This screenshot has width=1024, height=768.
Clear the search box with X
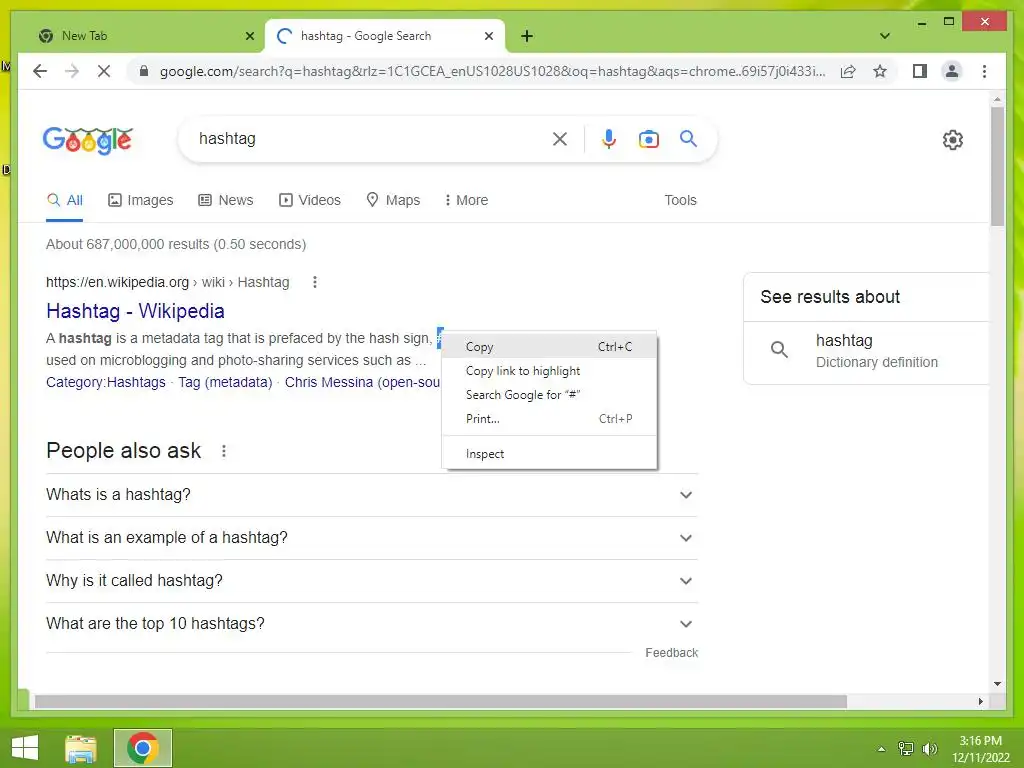tap(560, 138)
